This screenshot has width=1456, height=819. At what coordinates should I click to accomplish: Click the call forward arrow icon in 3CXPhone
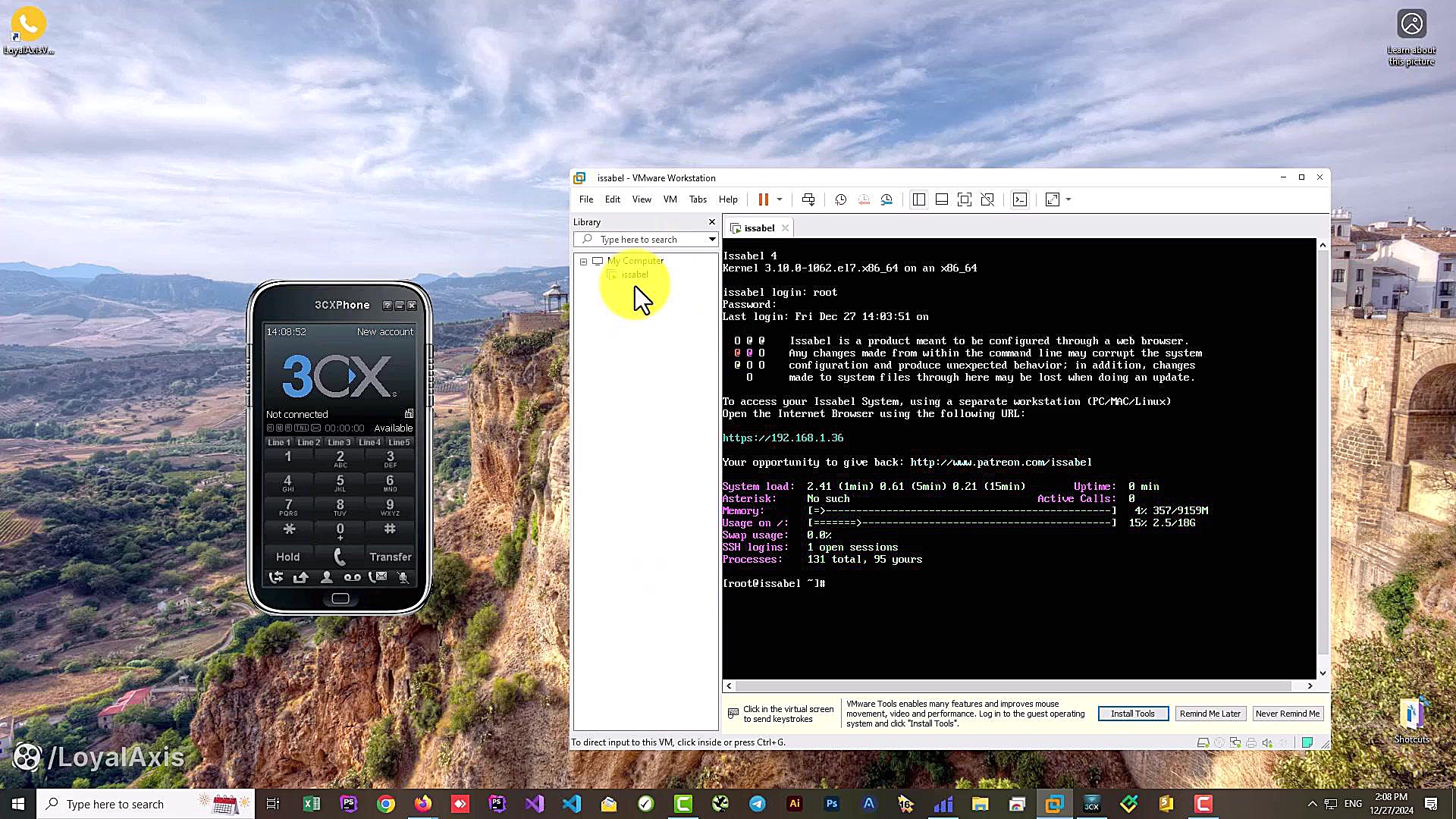point(301,577)
